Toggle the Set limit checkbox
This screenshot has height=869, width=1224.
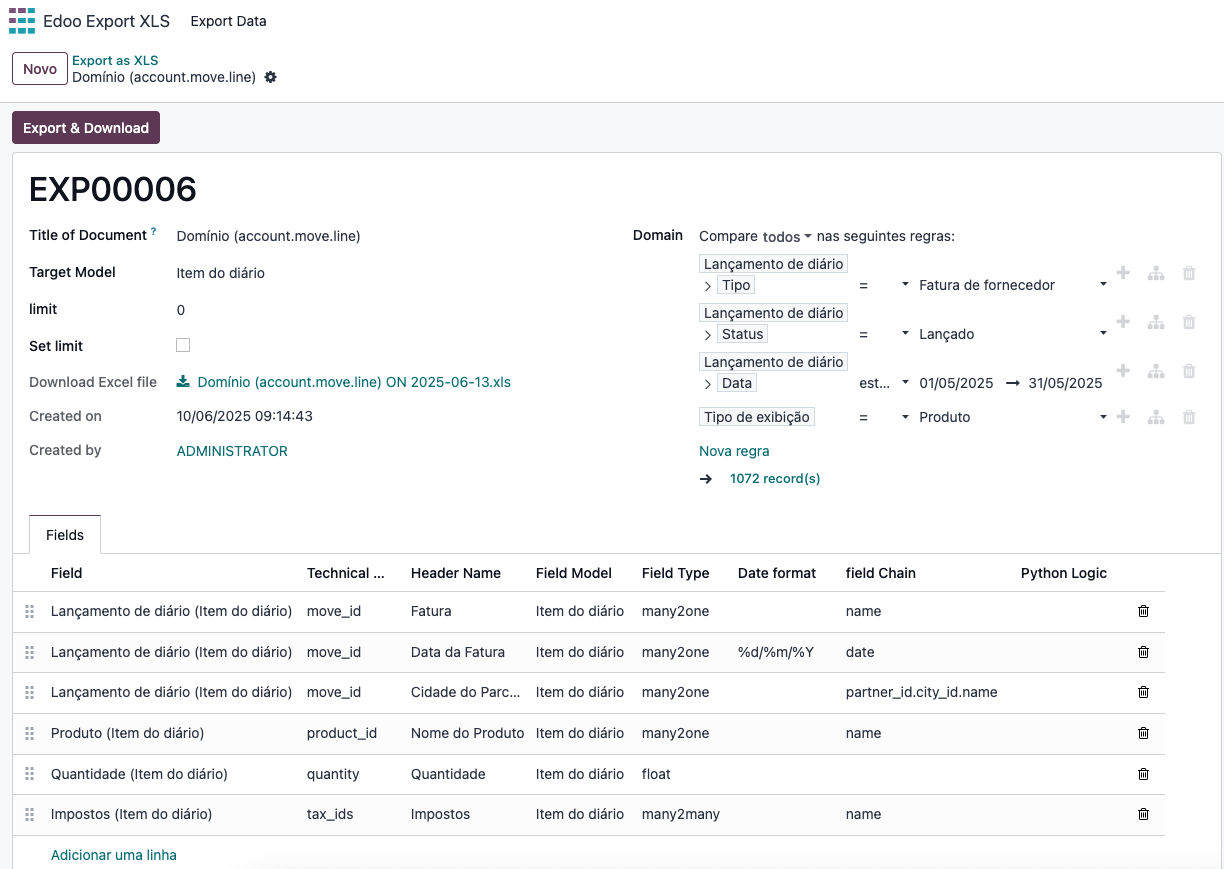click(x=183, y=345)
